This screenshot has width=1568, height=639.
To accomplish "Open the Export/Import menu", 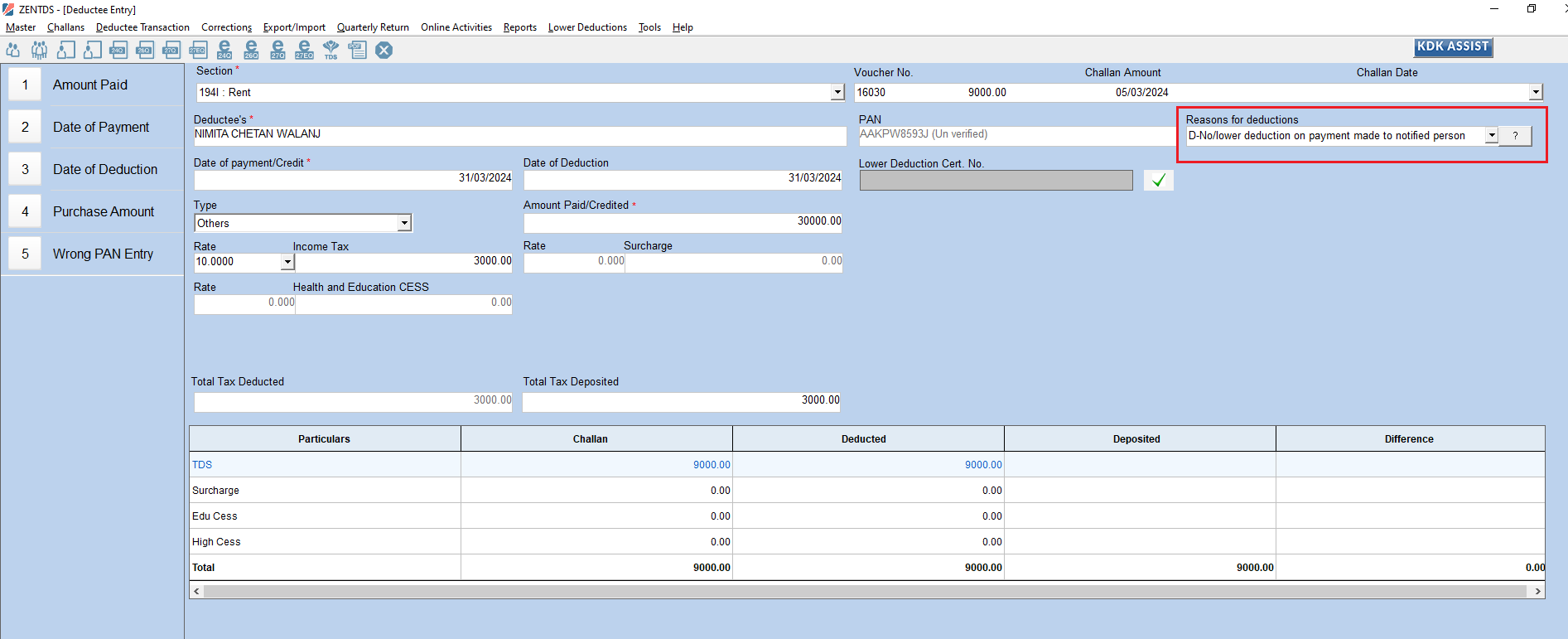I will pos(294,27).
